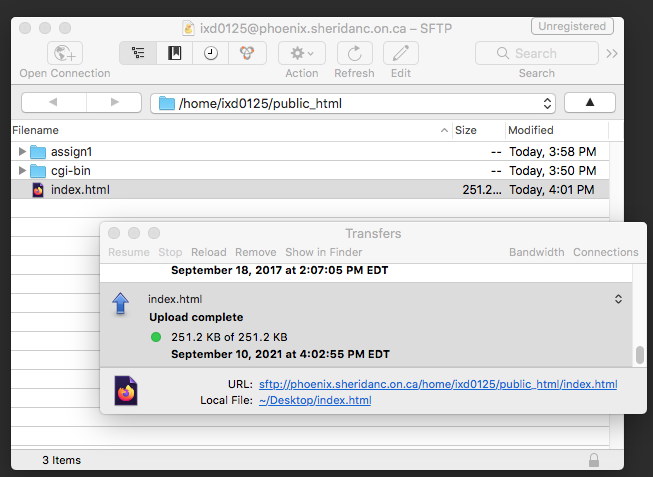The image size is (653, 477).
Task: Expand the assign1 folder
Action: (x=23, y=152)
